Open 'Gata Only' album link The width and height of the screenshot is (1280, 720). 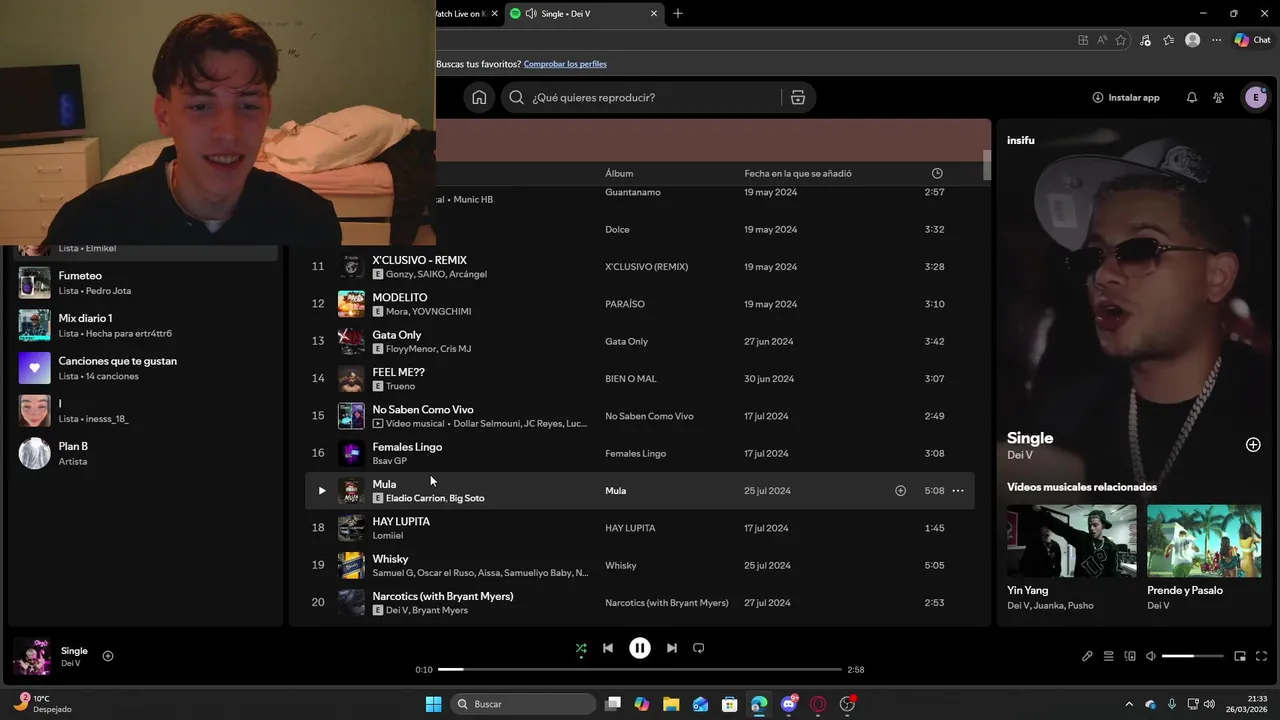(627, 342)
